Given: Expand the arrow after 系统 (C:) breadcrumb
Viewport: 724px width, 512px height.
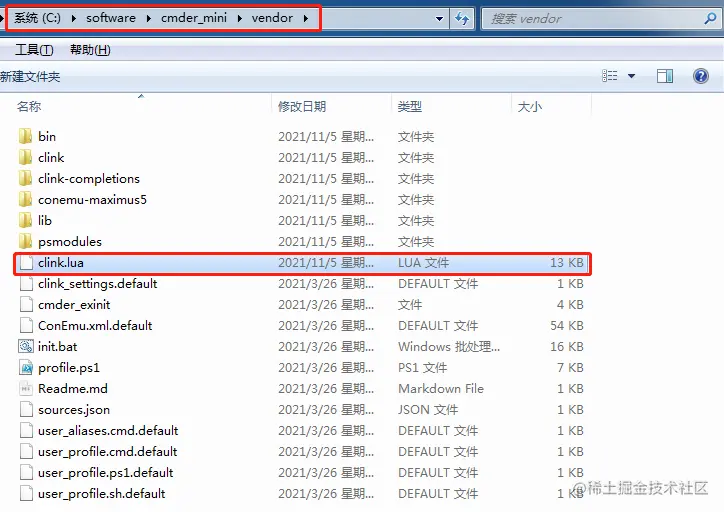Looking at the screenshot, I should pyautogui.click(x=73, y=18).
